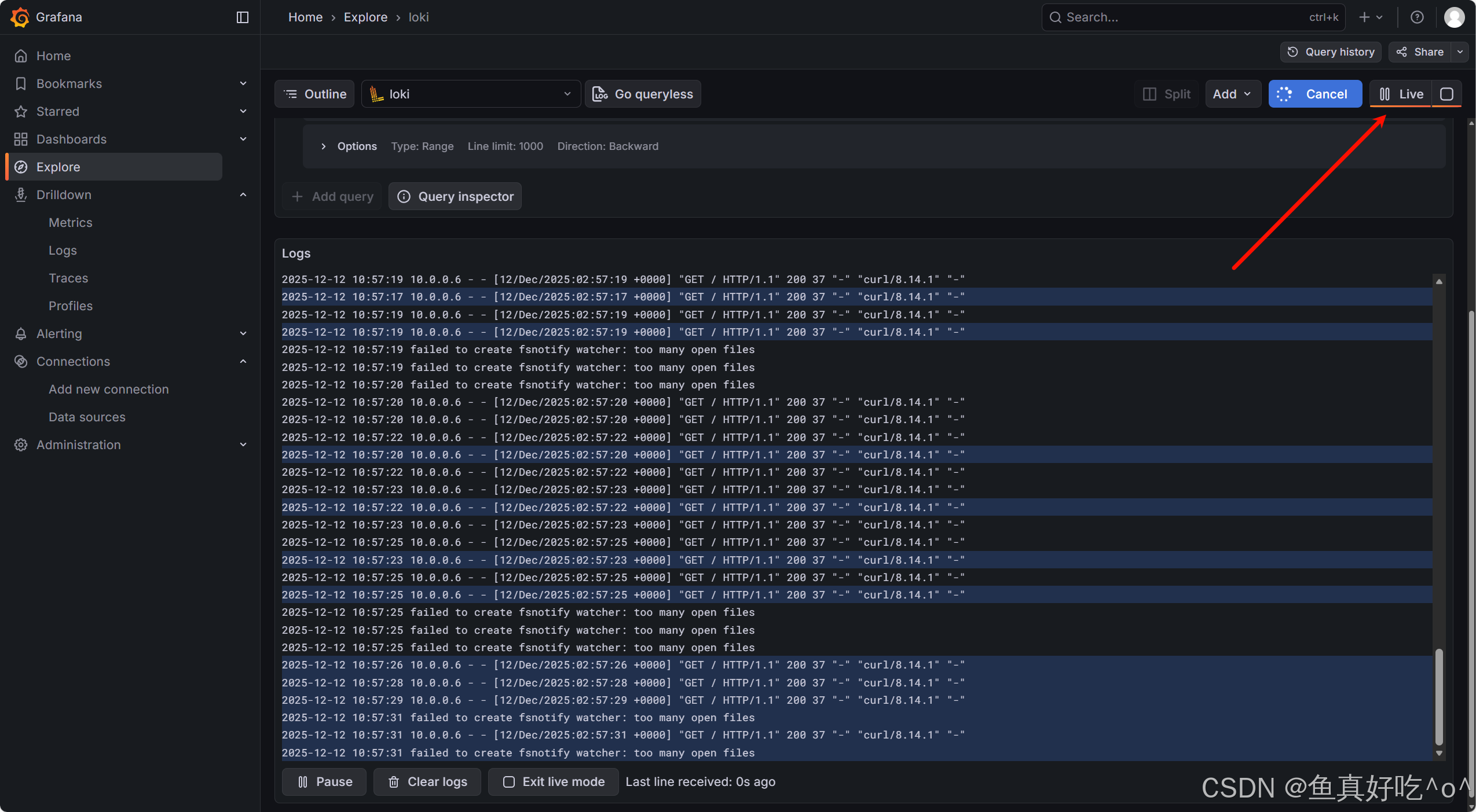Go to Drilldown Metrics page
The image size is (1476, 812).
pyautogui.click(x=71, y=223)
